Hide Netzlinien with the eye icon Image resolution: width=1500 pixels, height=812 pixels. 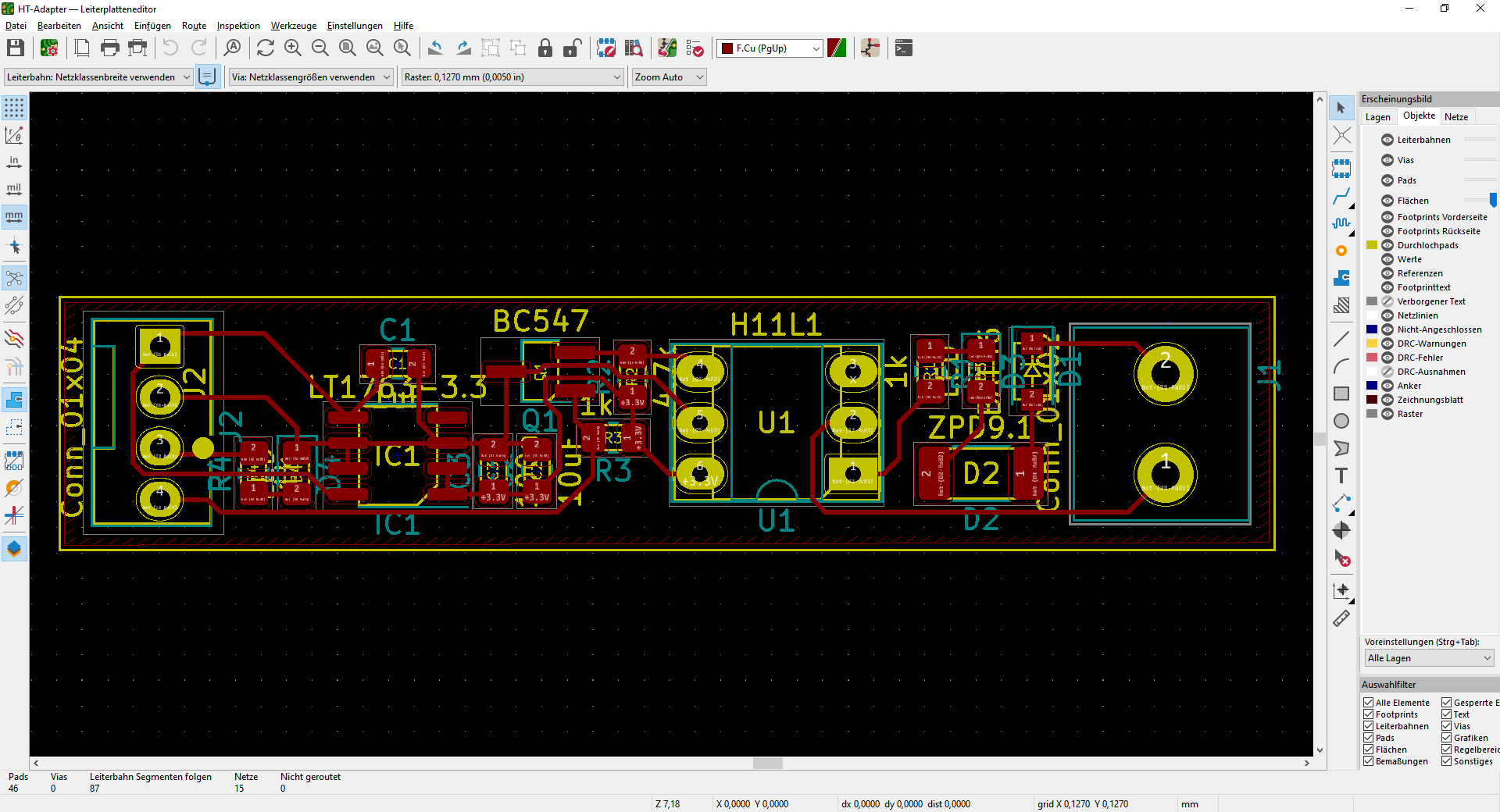(x=1387, y=315)
